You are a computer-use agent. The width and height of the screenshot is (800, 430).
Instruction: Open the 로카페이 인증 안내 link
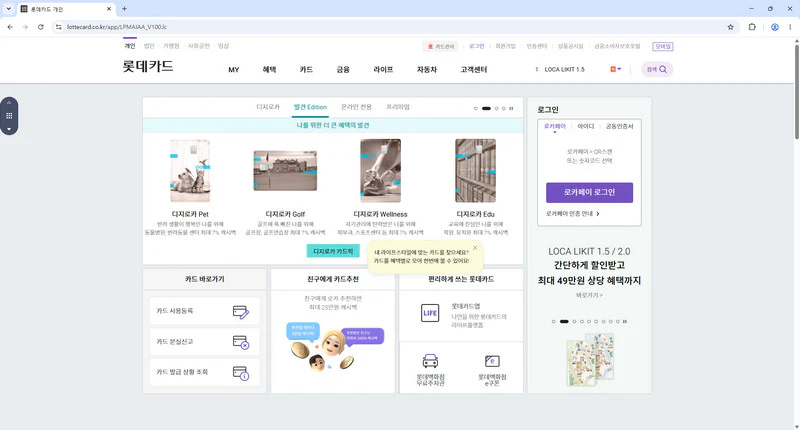[572, 214]
